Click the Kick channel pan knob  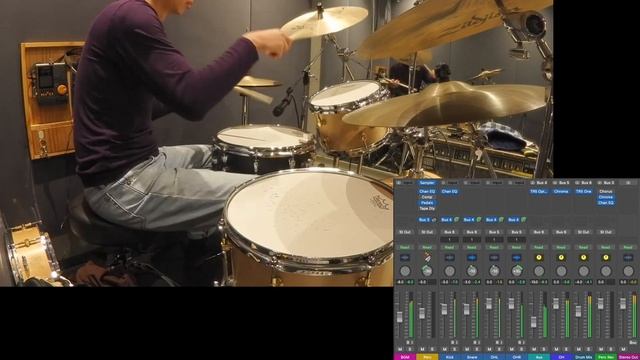click(x=450, y=271)
